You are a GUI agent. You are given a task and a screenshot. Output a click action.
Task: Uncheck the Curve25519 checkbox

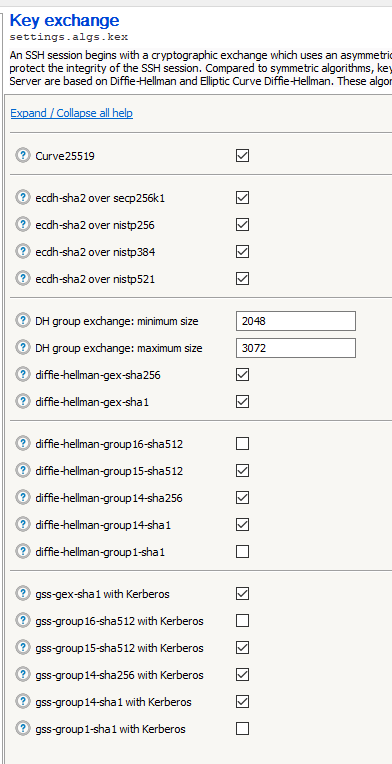tap(242, 155)
